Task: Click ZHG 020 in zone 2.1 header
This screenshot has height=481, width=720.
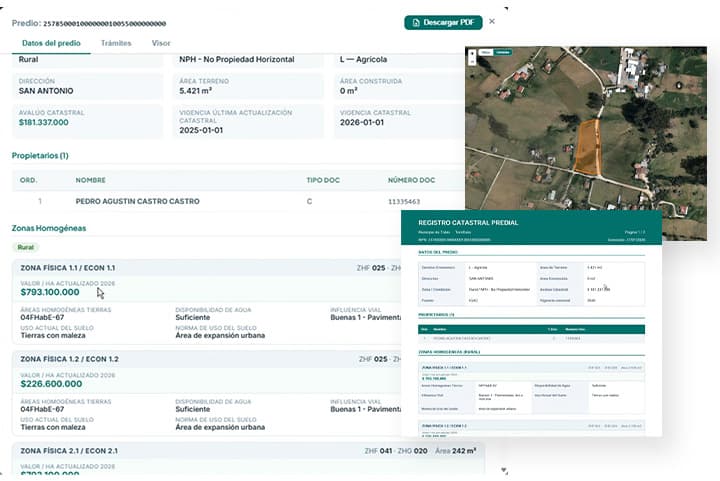Action: click(412, 451)
